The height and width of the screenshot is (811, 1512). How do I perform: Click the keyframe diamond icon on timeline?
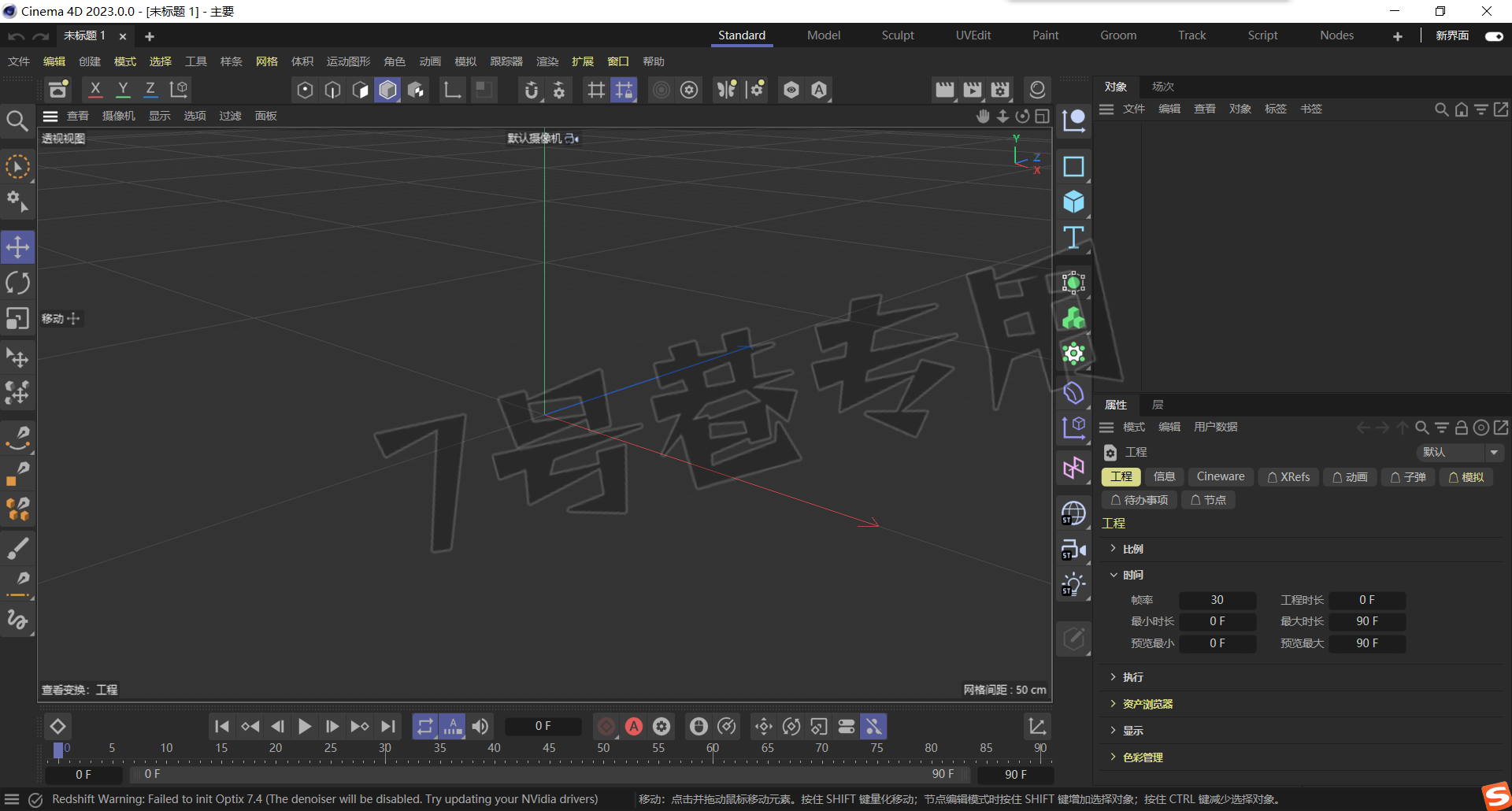57,726
